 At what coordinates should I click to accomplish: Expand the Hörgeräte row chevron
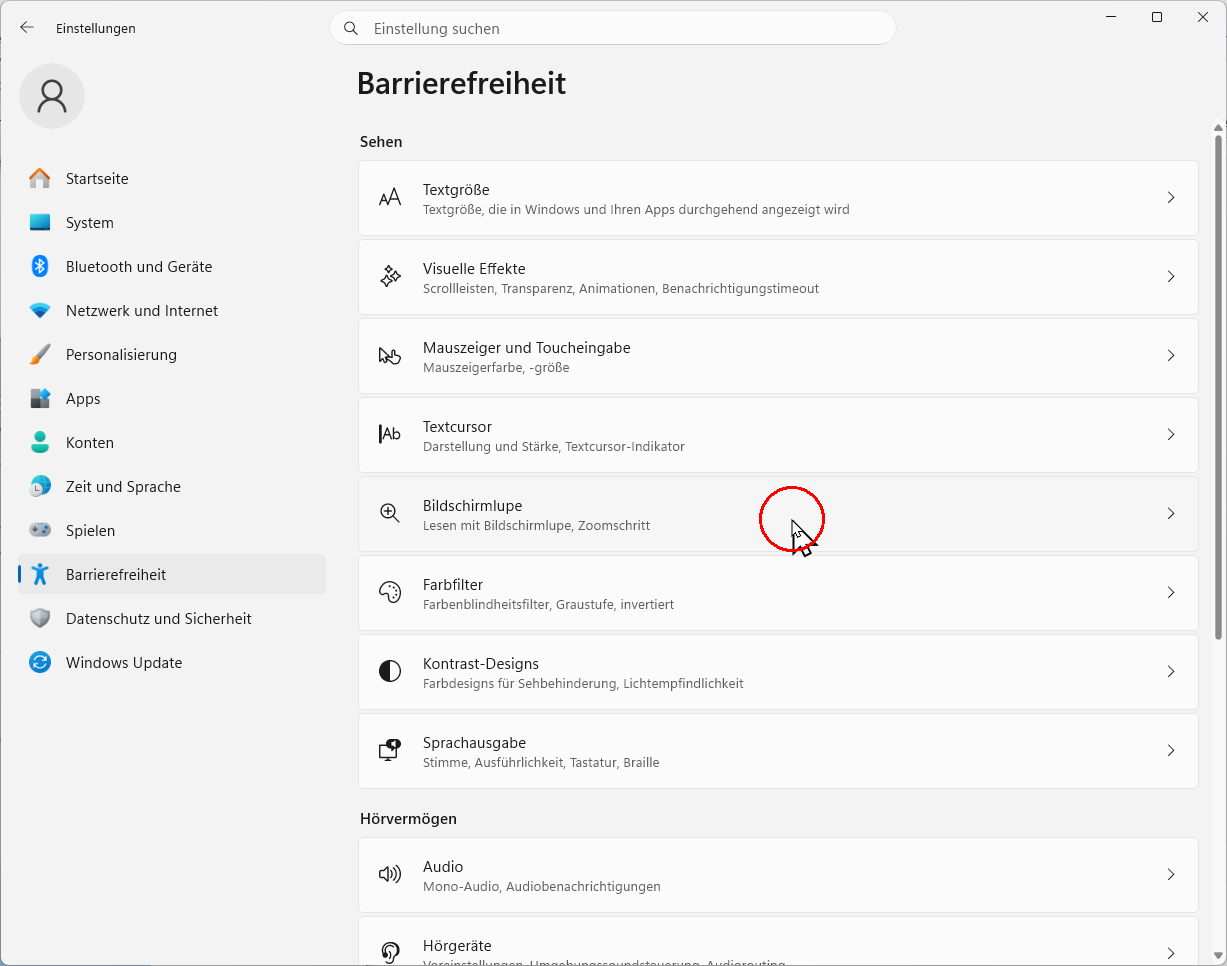tap(1171, 953)
